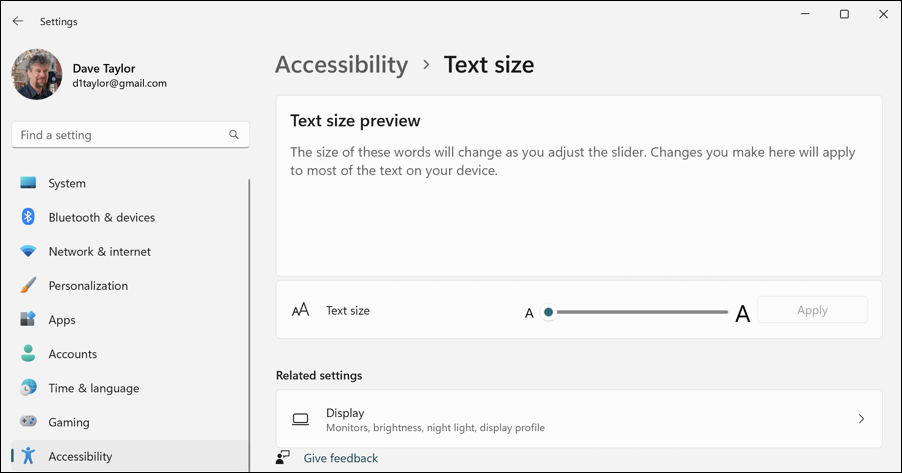The height and width of the screenshot is (473, 902).
Task: Click the Related settings heading
Action: [319, 375]
